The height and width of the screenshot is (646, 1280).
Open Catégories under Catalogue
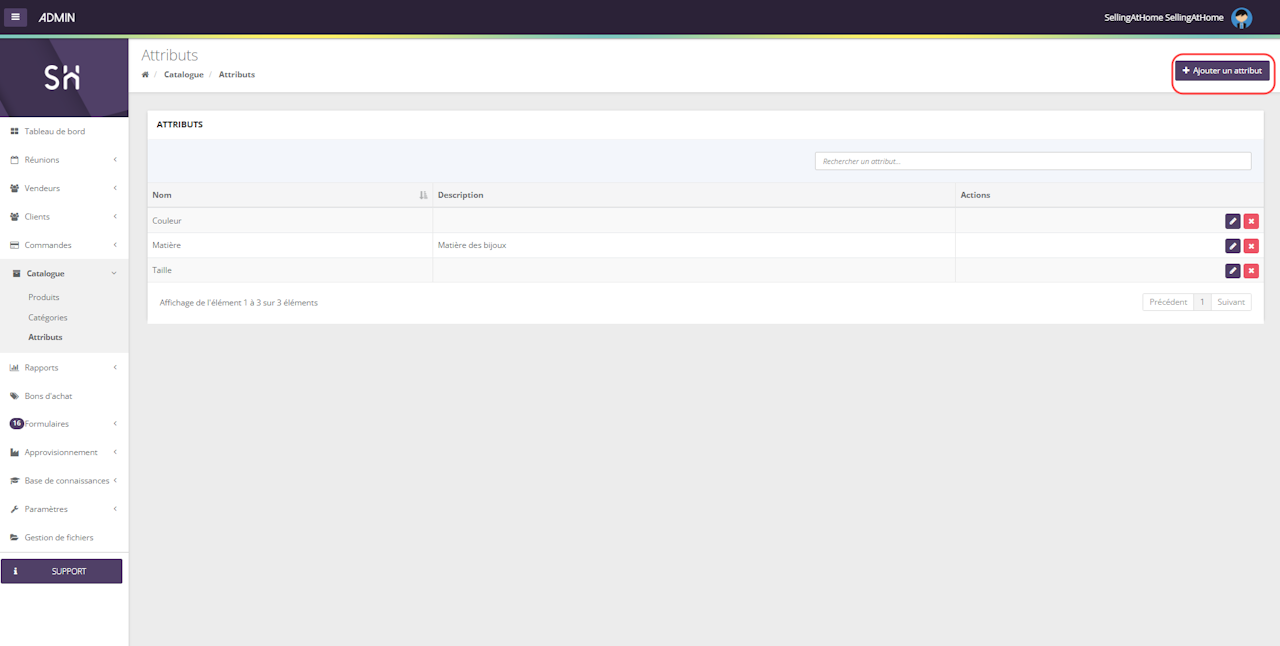tap(48, 317)
